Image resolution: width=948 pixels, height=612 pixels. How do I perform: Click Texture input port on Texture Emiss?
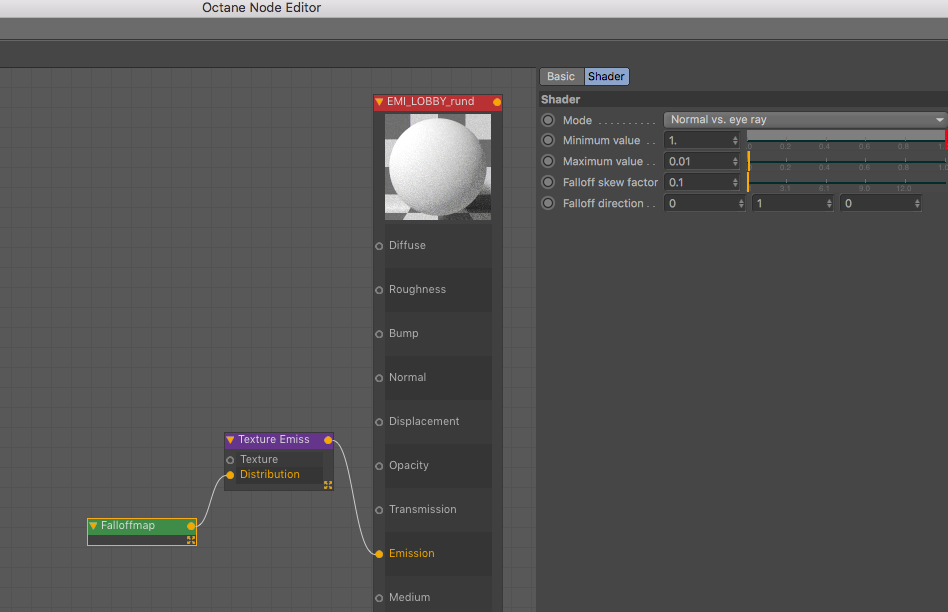pos(230,460)
